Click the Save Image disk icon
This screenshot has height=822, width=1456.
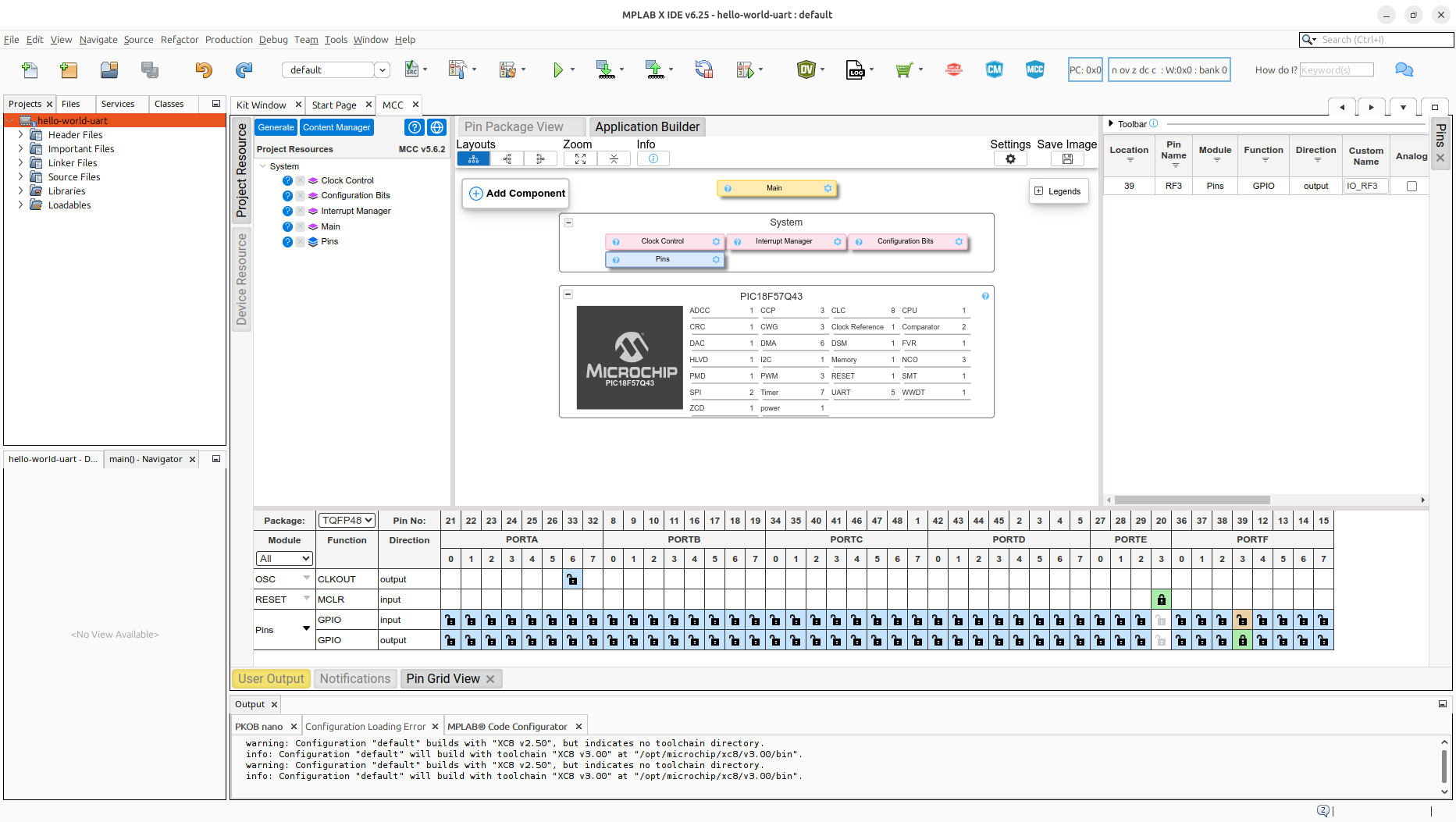[x=1067, y=158]
